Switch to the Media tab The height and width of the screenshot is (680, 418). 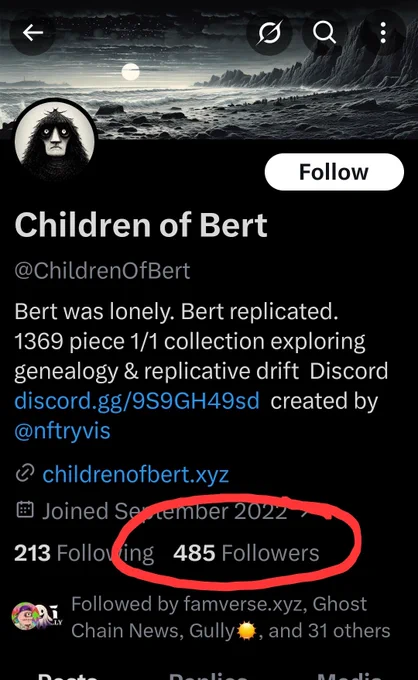[349, 676]
